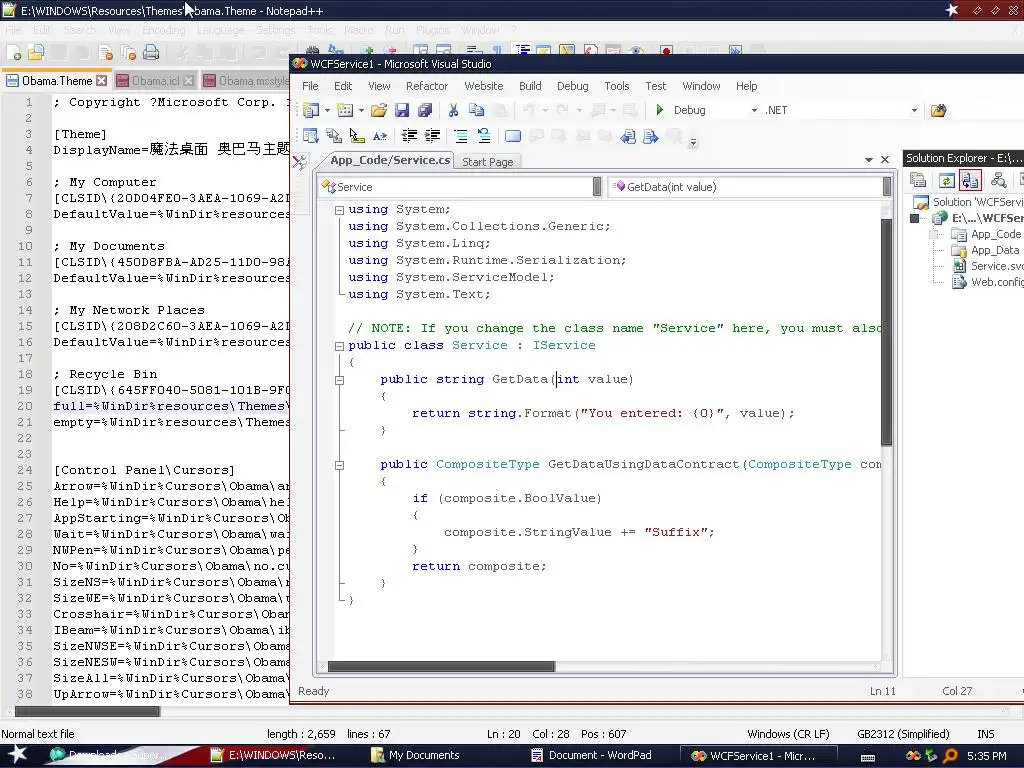Image resolution: width=1024 pixels, height=768 pixels.
Task: Open My Documents taskbar button
Action: tap(424, 755)
